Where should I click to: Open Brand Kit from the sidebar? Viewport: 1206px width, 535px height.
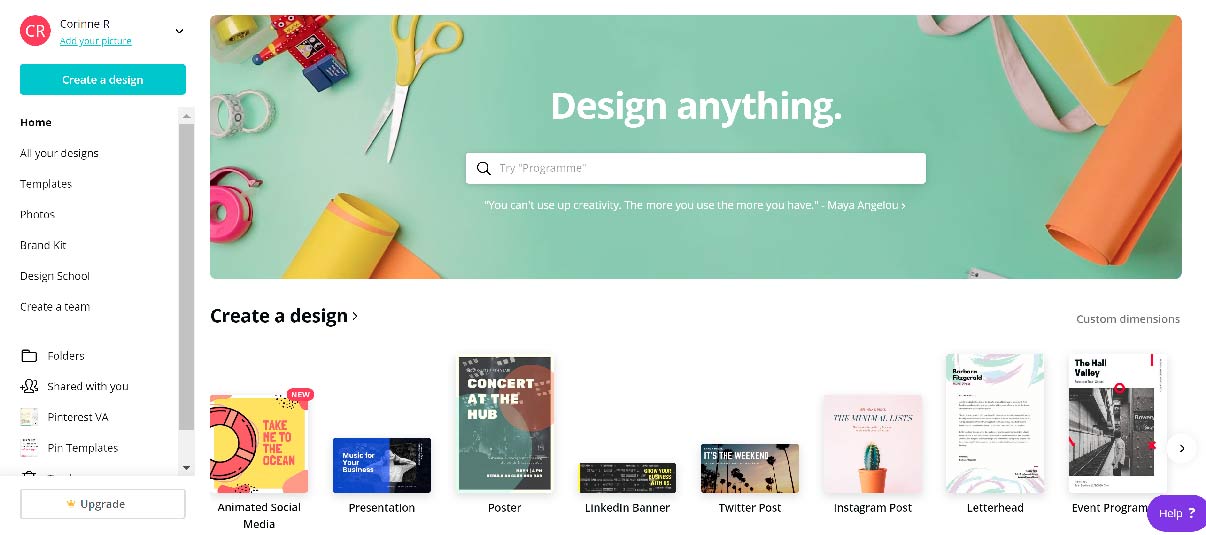(43, 245)
